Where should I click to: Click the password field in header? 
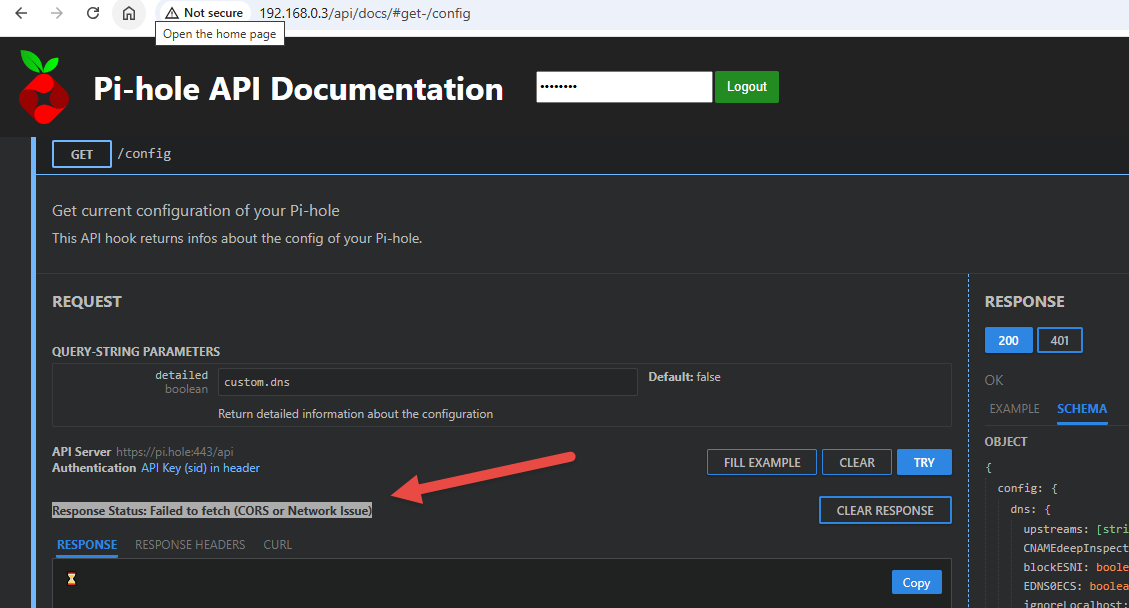pyautogui.click(x=624, y=87)
